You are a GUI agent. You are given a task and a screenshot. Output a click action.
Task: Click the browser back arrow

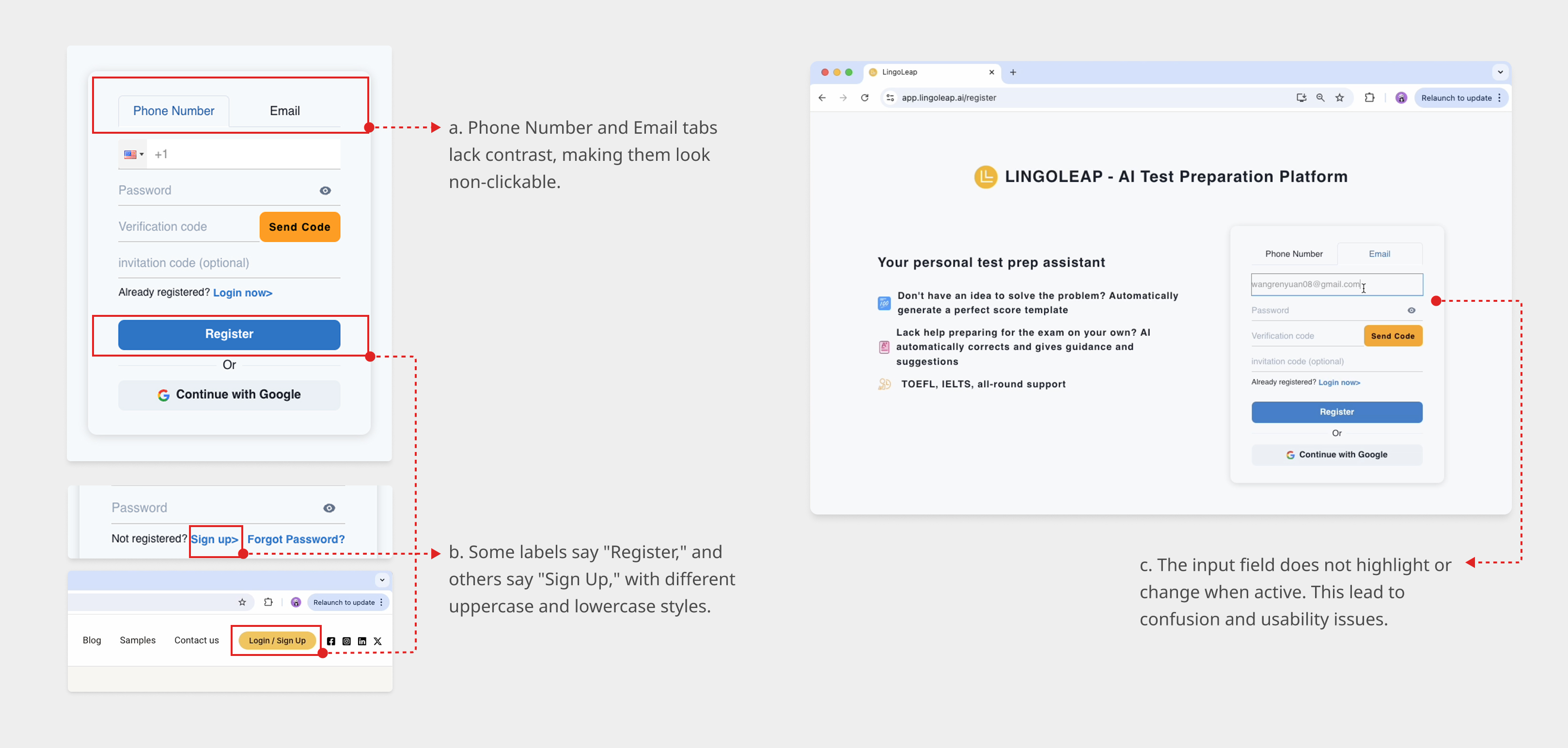tap(822, 97)
